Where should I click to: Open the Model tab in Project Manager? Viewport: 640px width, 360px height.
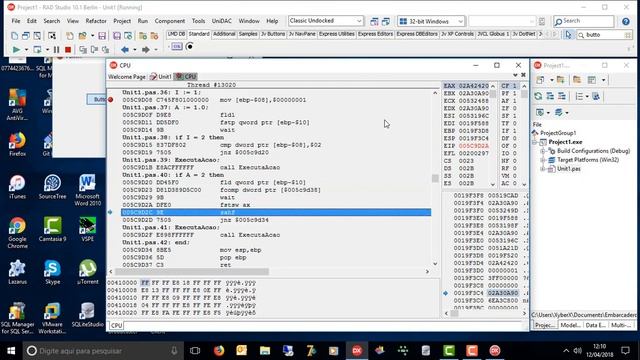(570, 325)
